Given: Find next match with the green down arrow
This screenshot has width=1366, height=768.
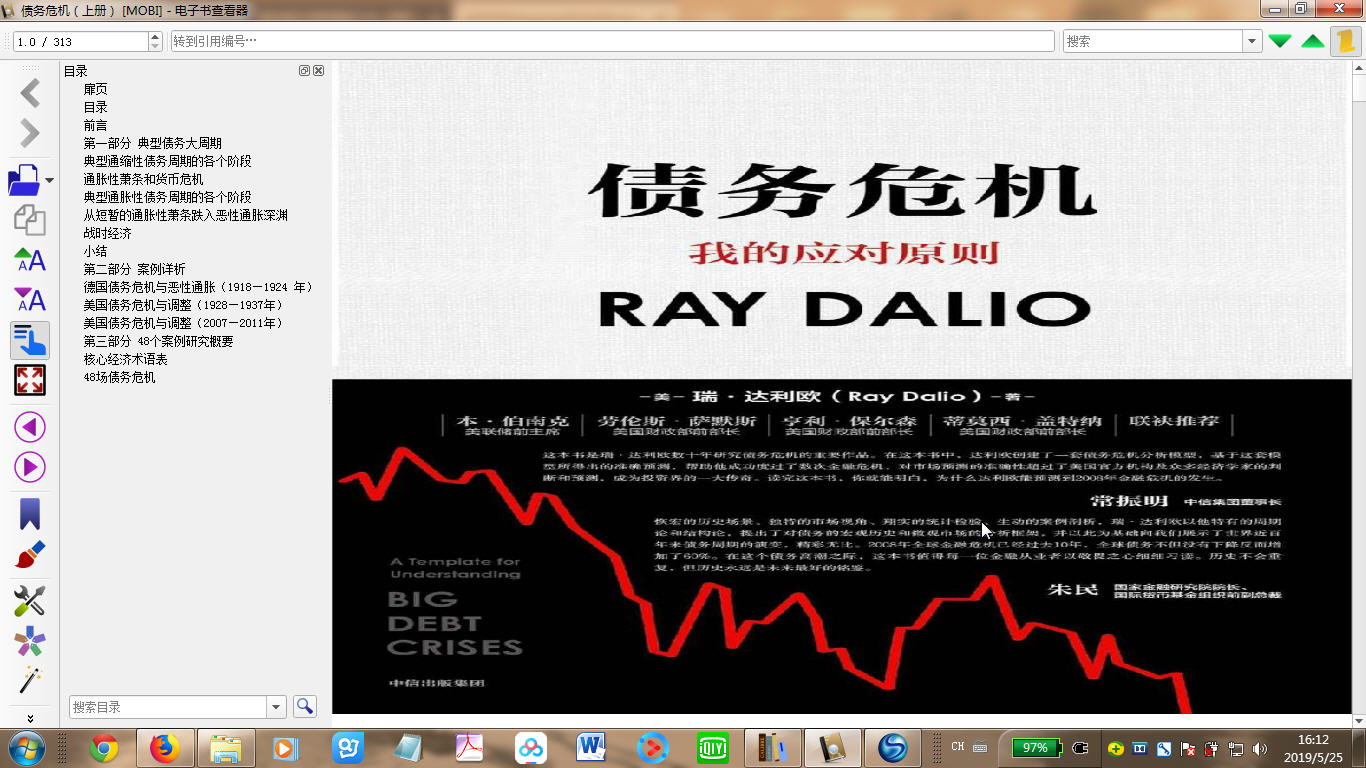Looking at the screenshot, I should point(1280,41).
